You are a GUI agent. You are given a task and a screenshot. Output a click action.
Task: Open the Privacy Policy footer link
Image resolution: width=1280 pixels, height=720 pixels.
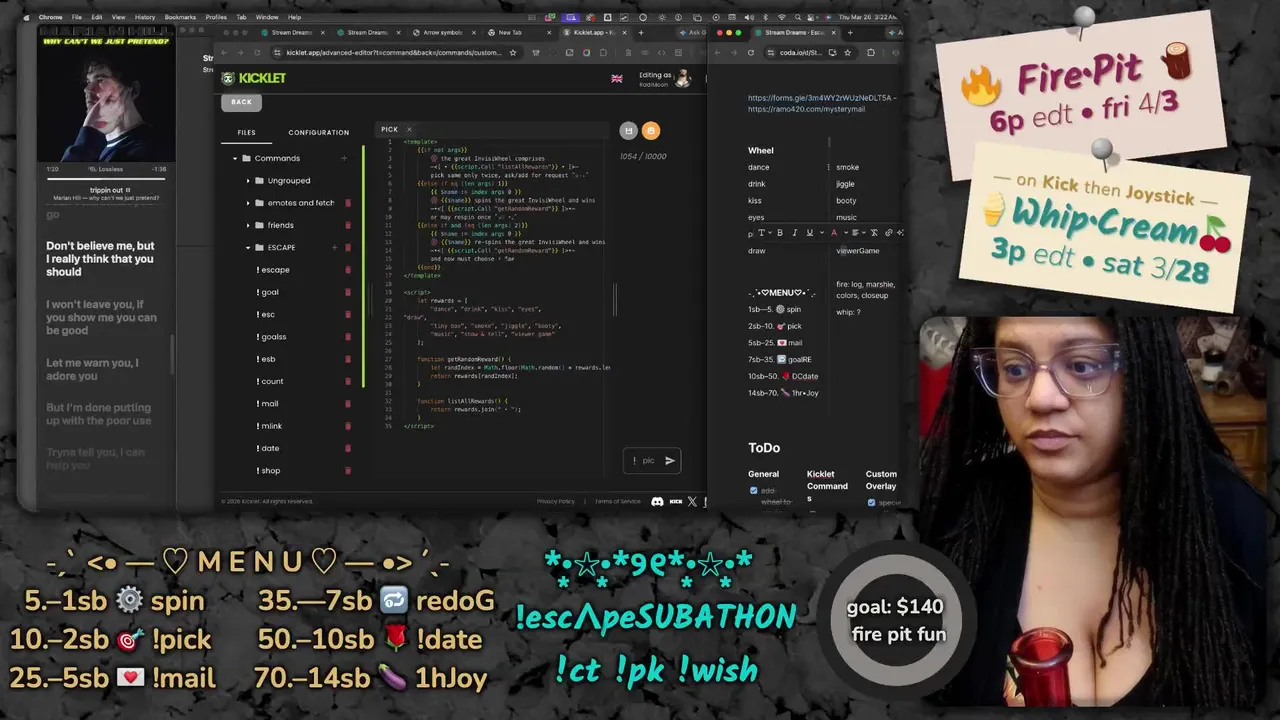(x=556, y=501)
